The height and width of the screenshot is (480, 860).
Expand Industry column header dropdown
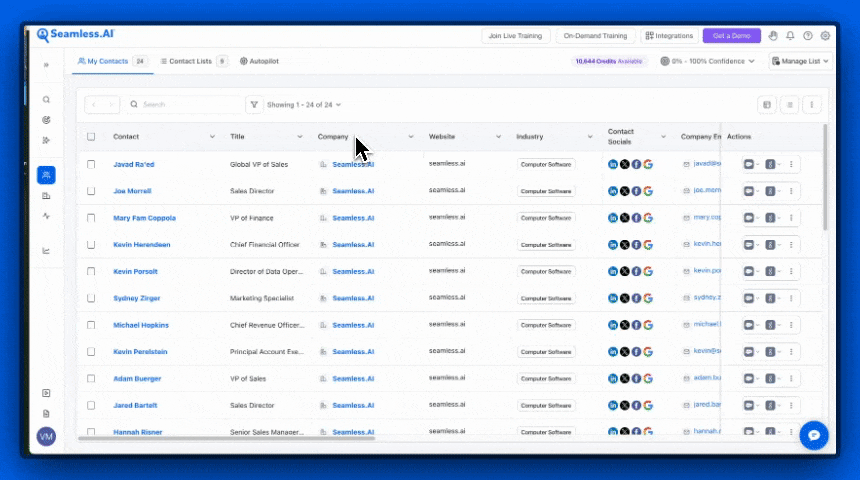pyautogui.click(x=590, y=137)
